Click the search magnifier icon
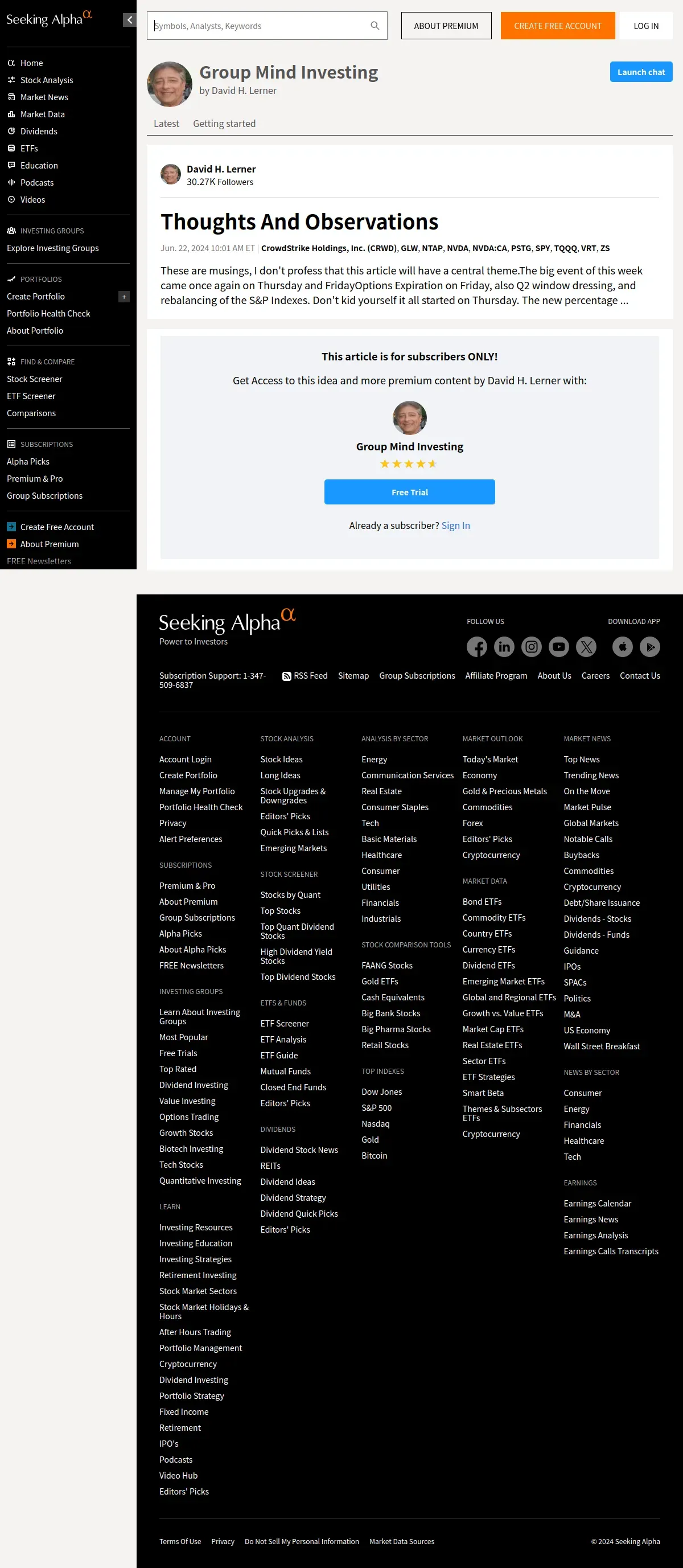683x1568 pixels. point(375,26)
